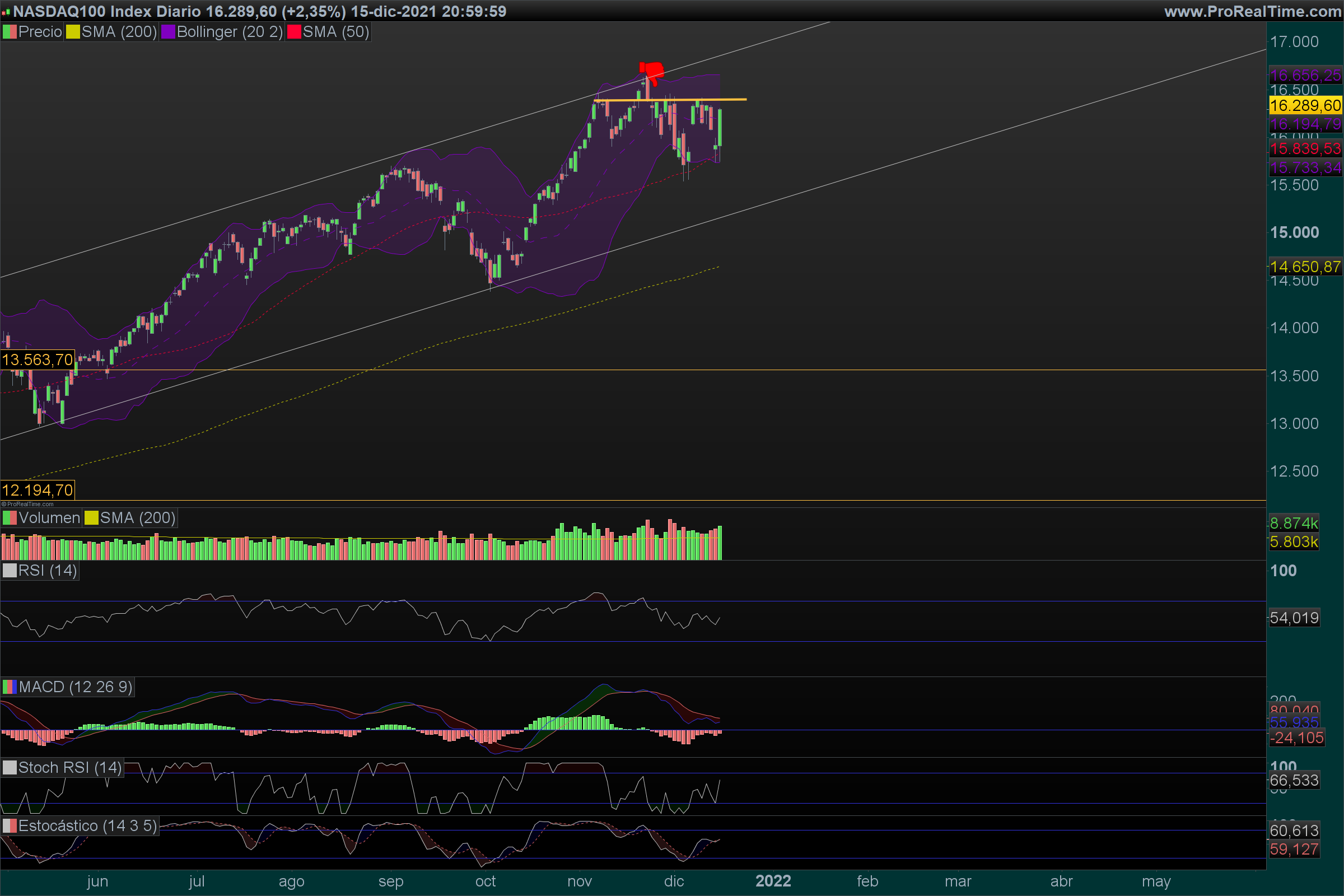Click the current price label 16.289,60

point(1305,105)
